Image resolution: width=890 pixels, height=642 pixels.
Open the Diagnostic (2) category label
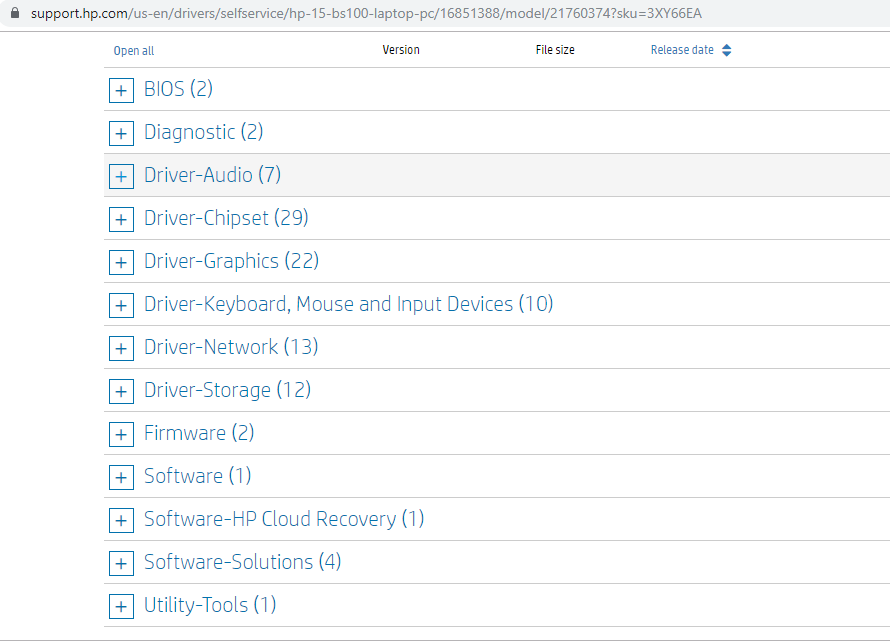coord(203,132)
